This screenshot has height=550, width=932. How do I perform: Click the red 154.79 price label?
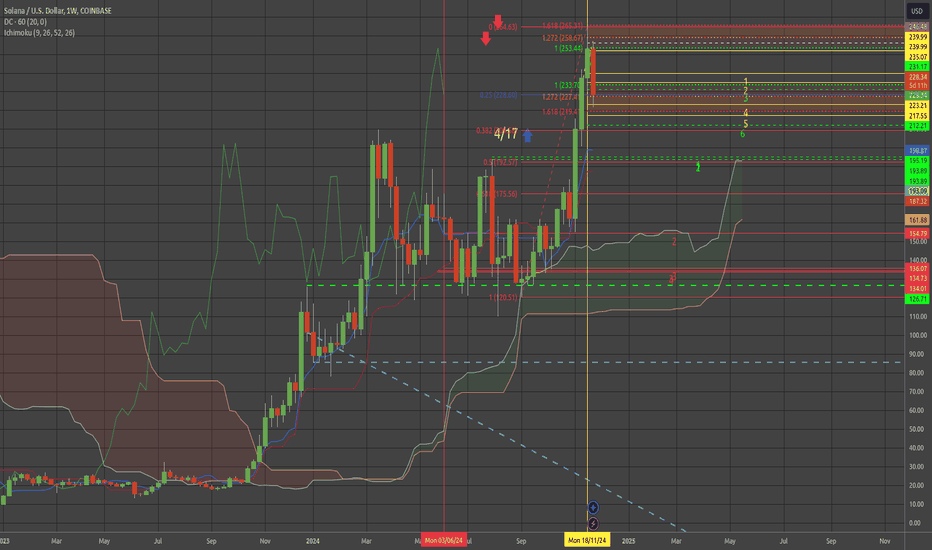pos(917,234)
